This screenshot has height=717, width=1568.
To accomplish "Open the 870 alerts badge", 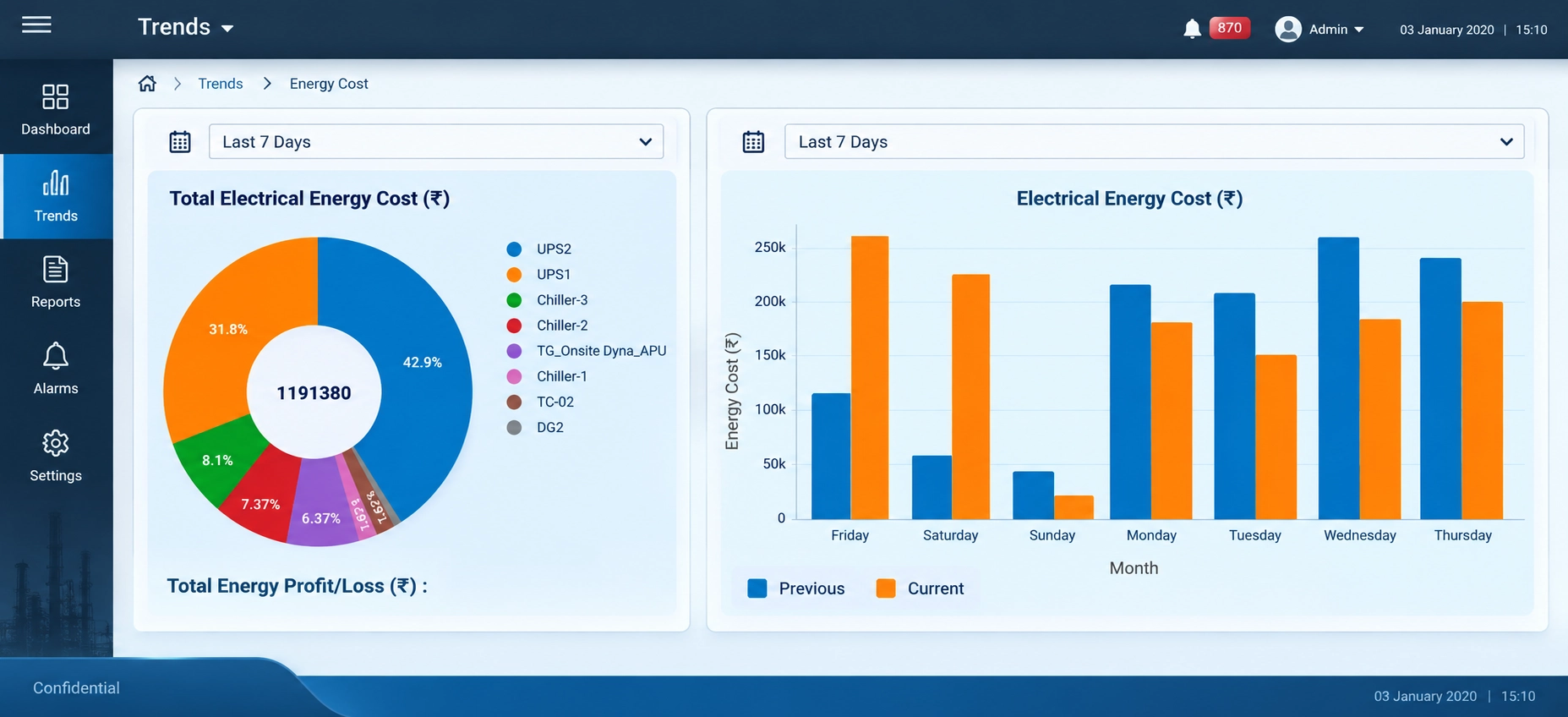I will point(1230,28).
